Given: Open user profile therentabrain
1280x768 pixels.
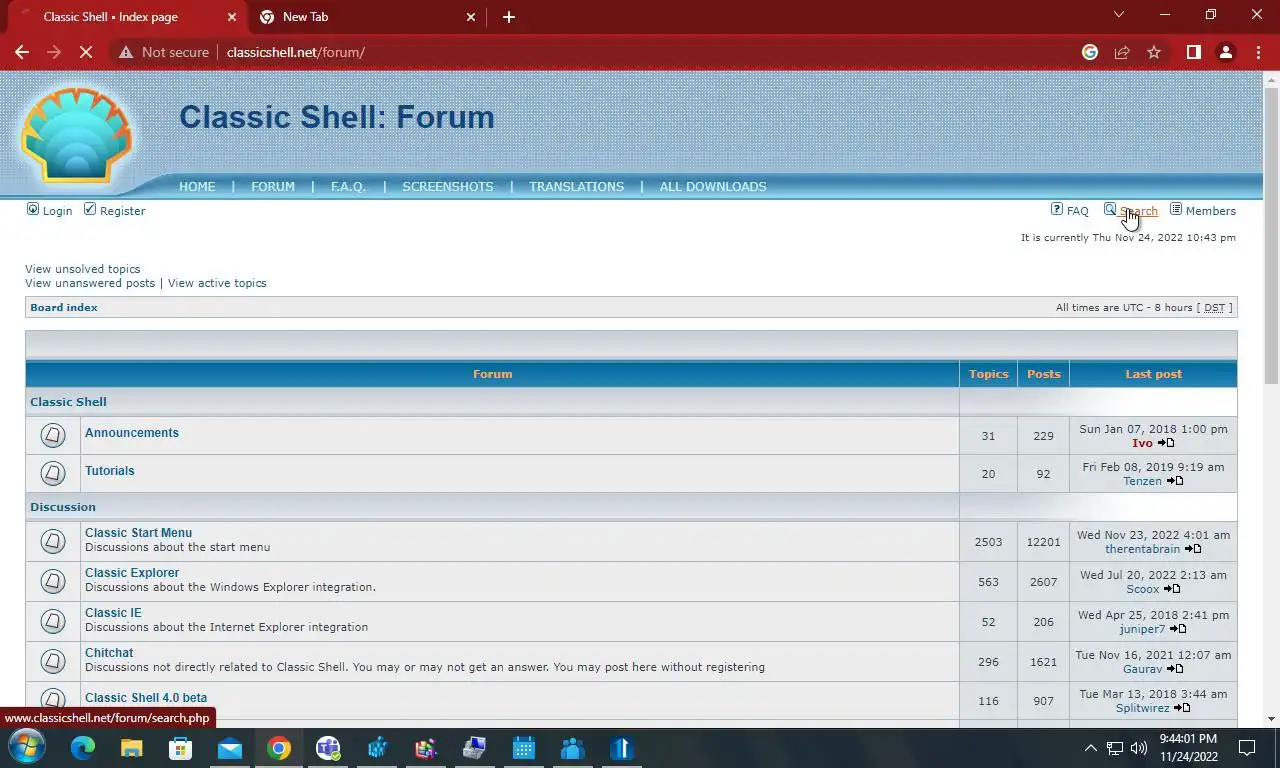Looking at the screenshot, I should 1142,549.
